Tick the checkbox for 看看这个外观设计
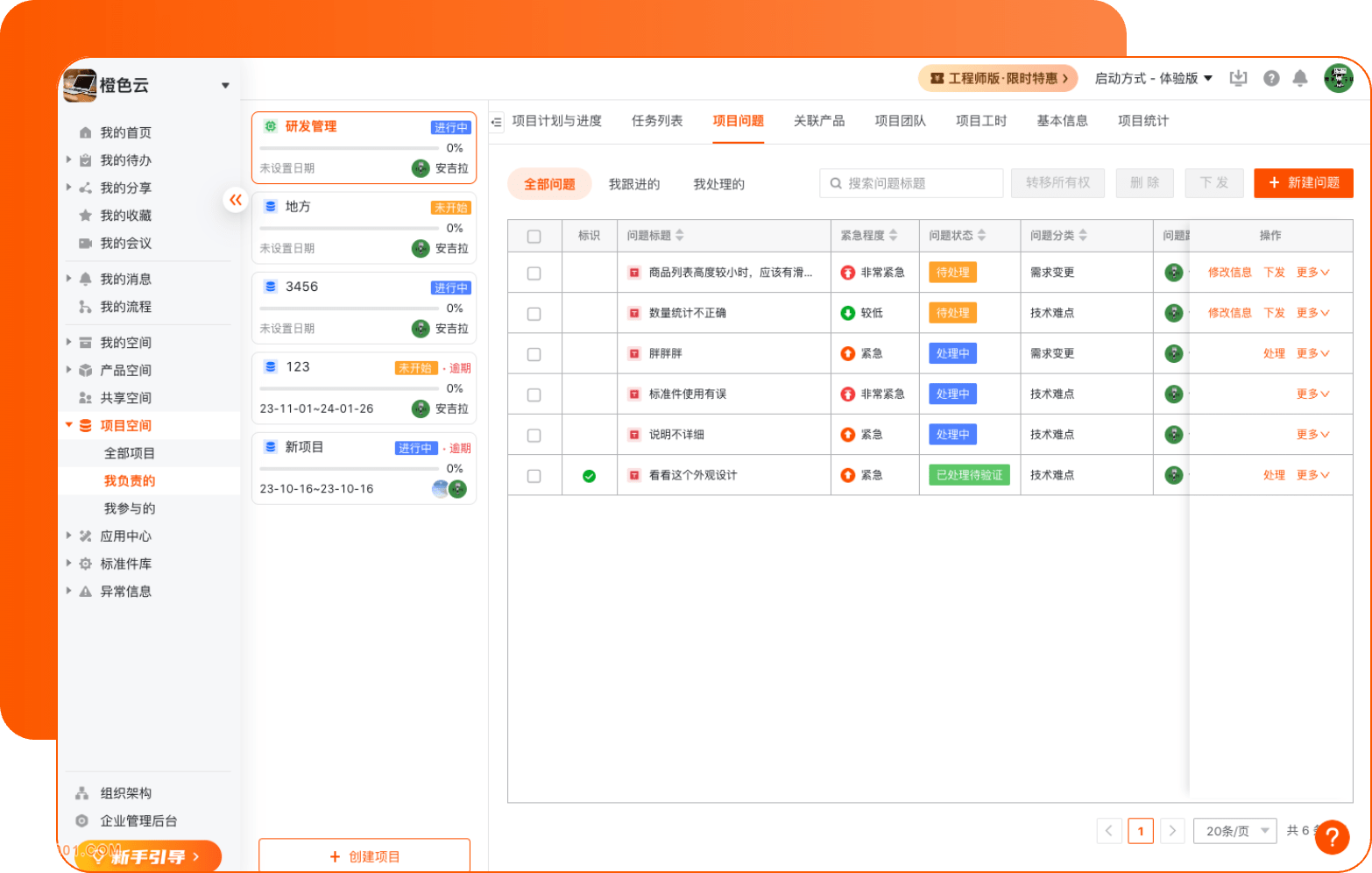Image resolution: width=1372 pixels, height=873 pixels. tap(534, 476)
